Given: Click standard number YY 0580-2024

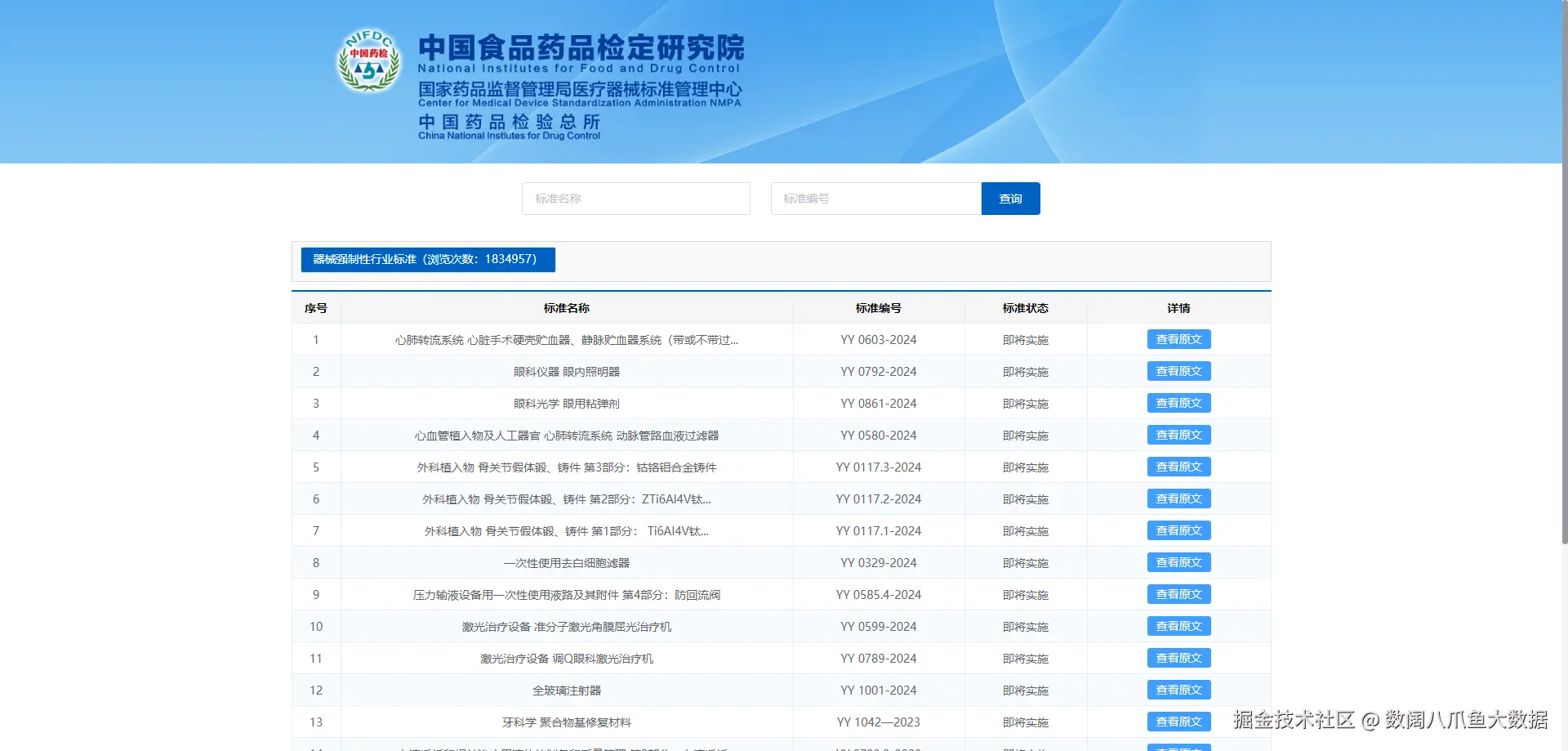Looking at the screenshot, I should click(x=879, y=436).
